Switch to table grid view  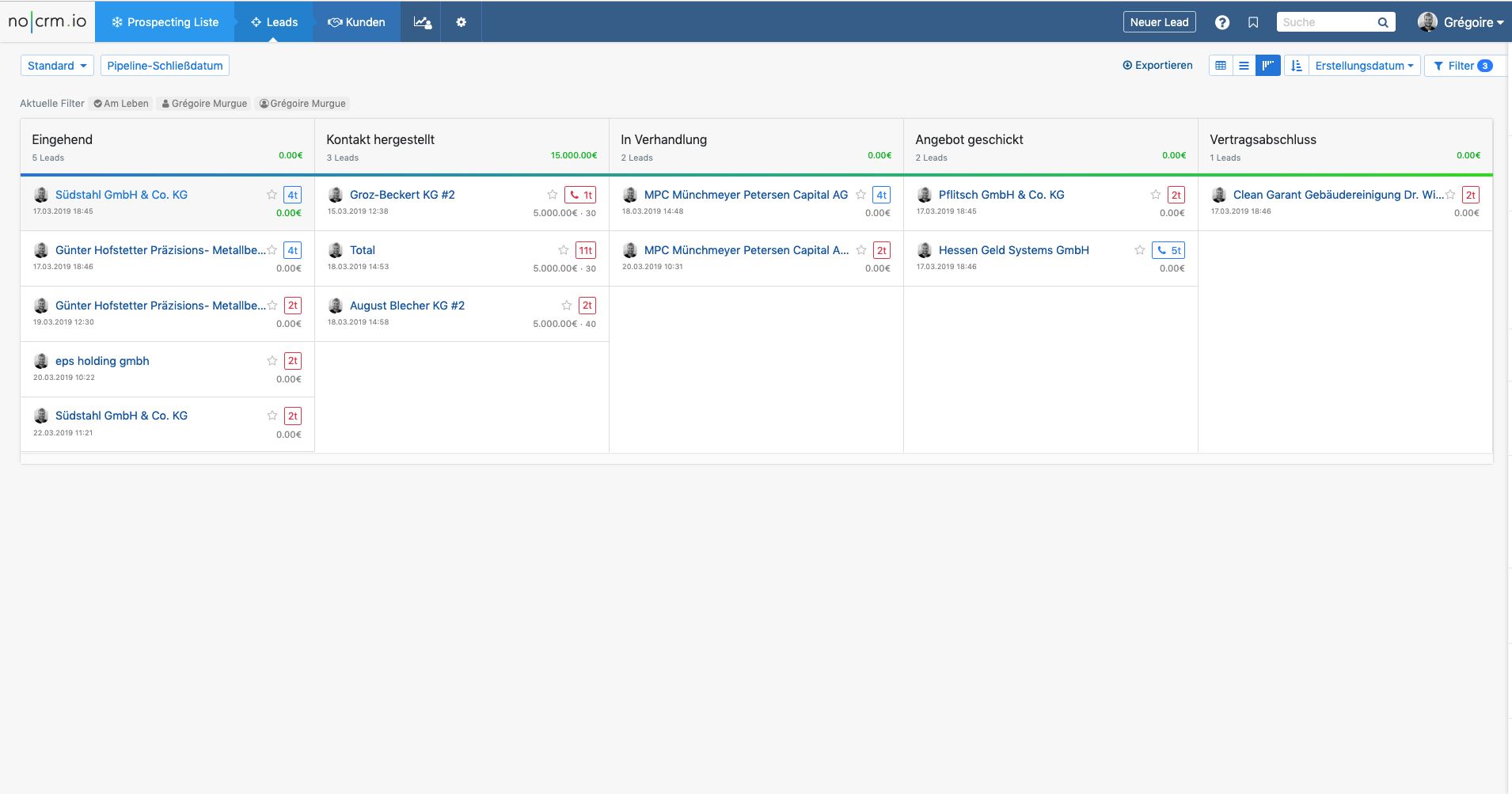pos(1221,66)
